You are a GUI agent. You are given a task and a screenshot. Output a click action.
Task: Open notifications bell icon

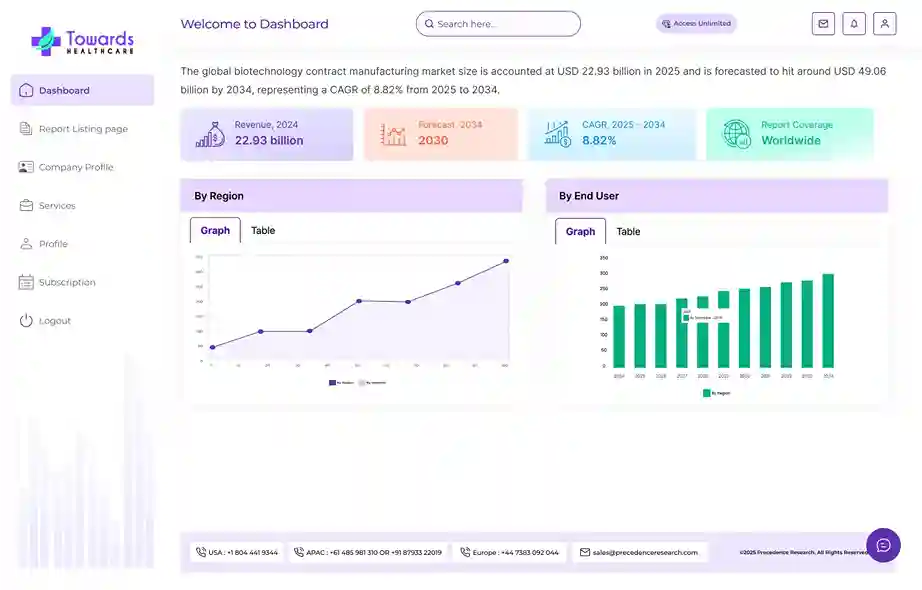coord(854,24)
